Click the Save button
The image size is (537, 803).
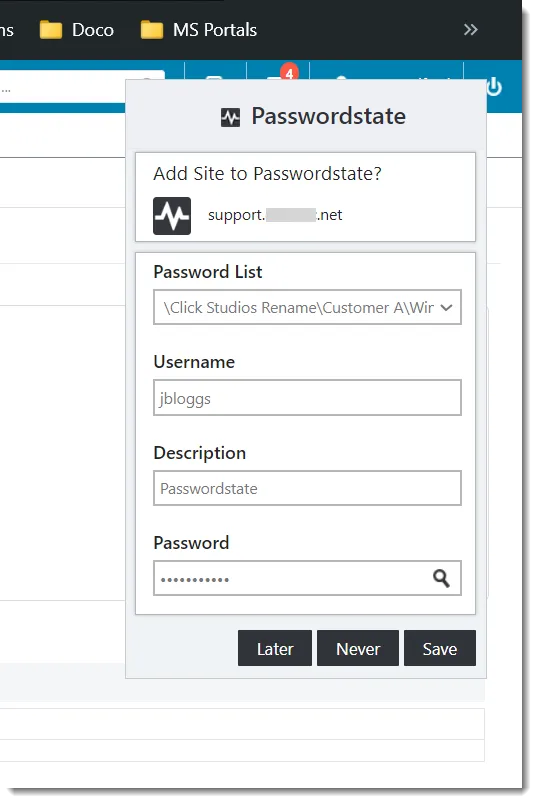(x=440, y=648)
